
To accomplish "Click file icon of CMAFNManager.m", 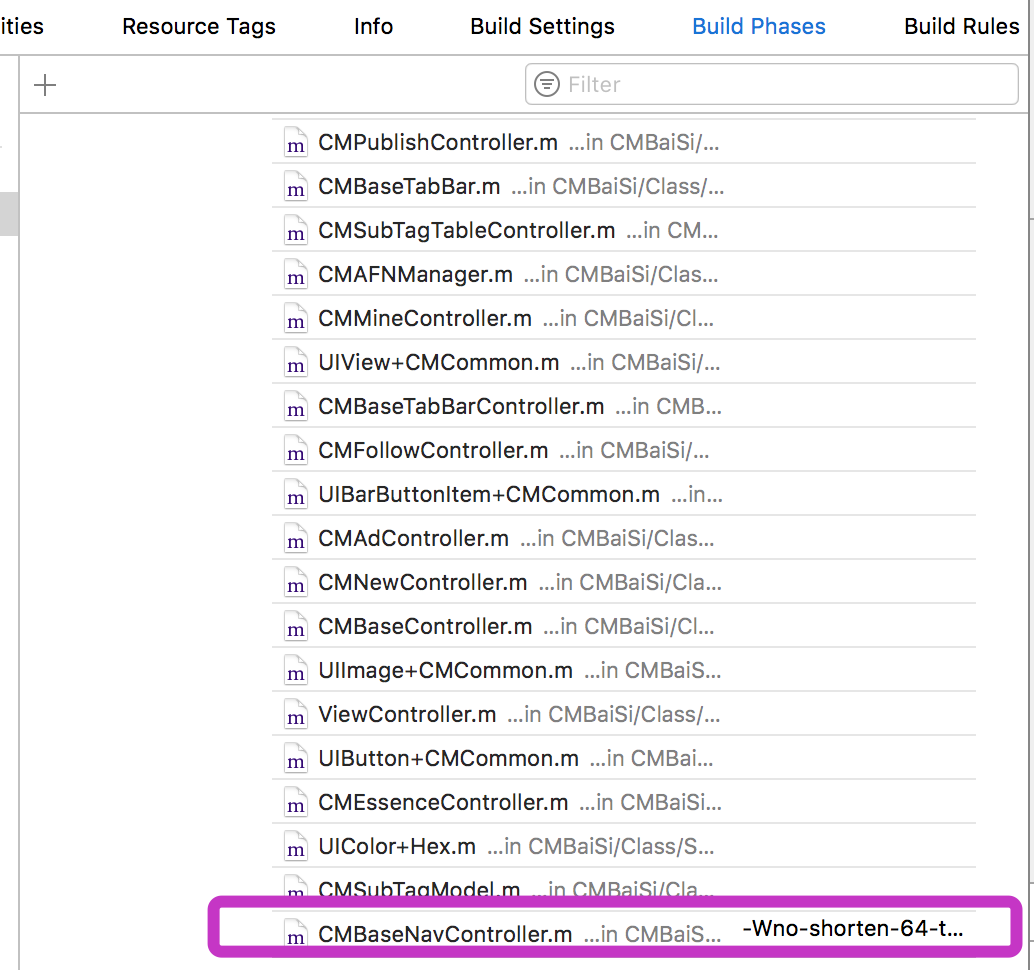I will point(295,274).
